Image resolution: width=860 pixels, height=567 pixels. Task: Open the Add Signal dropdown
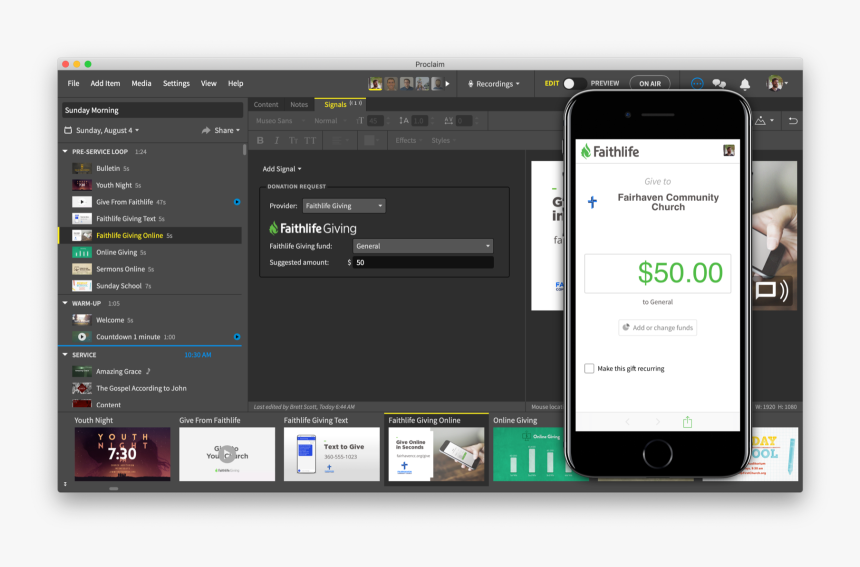tap(282, 169)
